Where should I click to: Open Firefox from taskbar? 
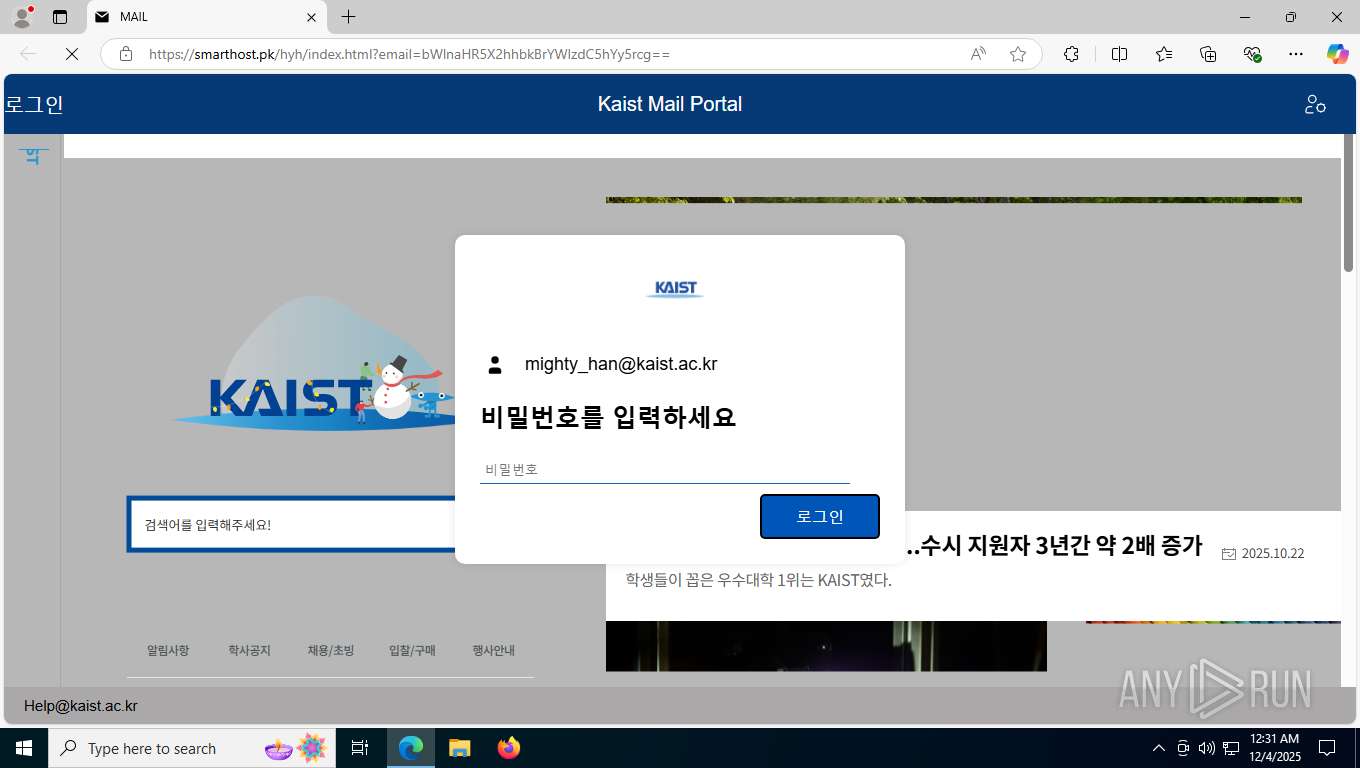click(509, 748)
